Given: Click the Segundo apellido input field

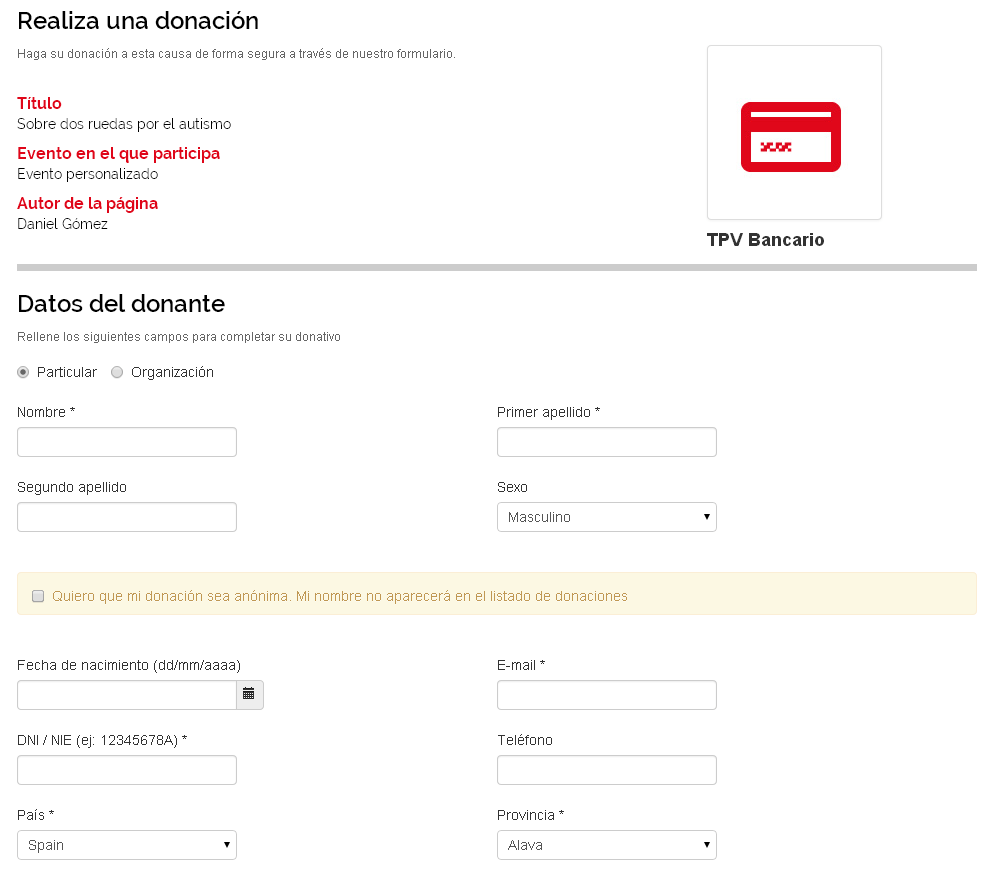Looking at the screenshot, I should click(x=127, y=517).
